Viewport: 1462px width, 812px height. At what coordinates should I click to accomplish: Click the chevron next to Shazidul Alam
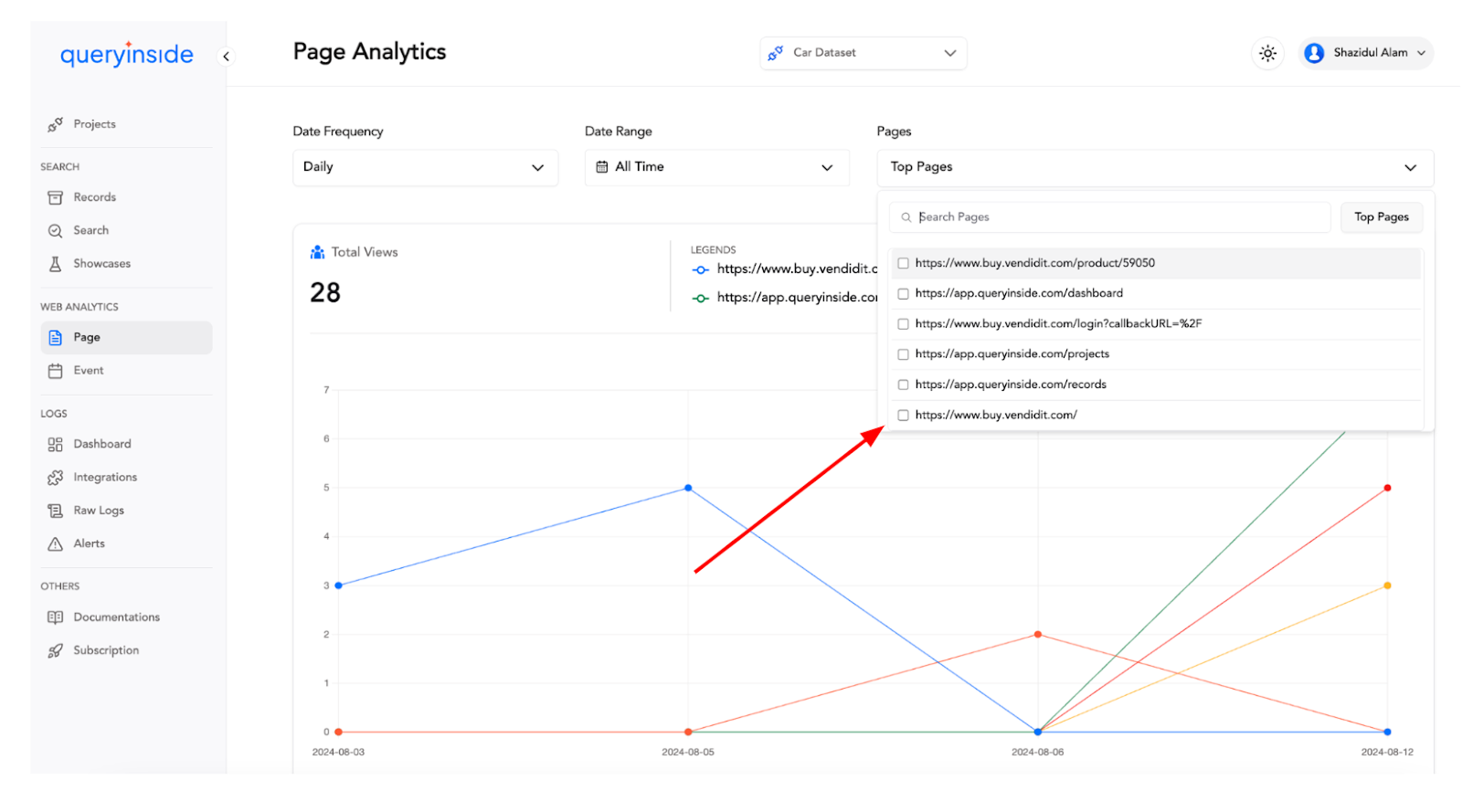pos(1421,53)
